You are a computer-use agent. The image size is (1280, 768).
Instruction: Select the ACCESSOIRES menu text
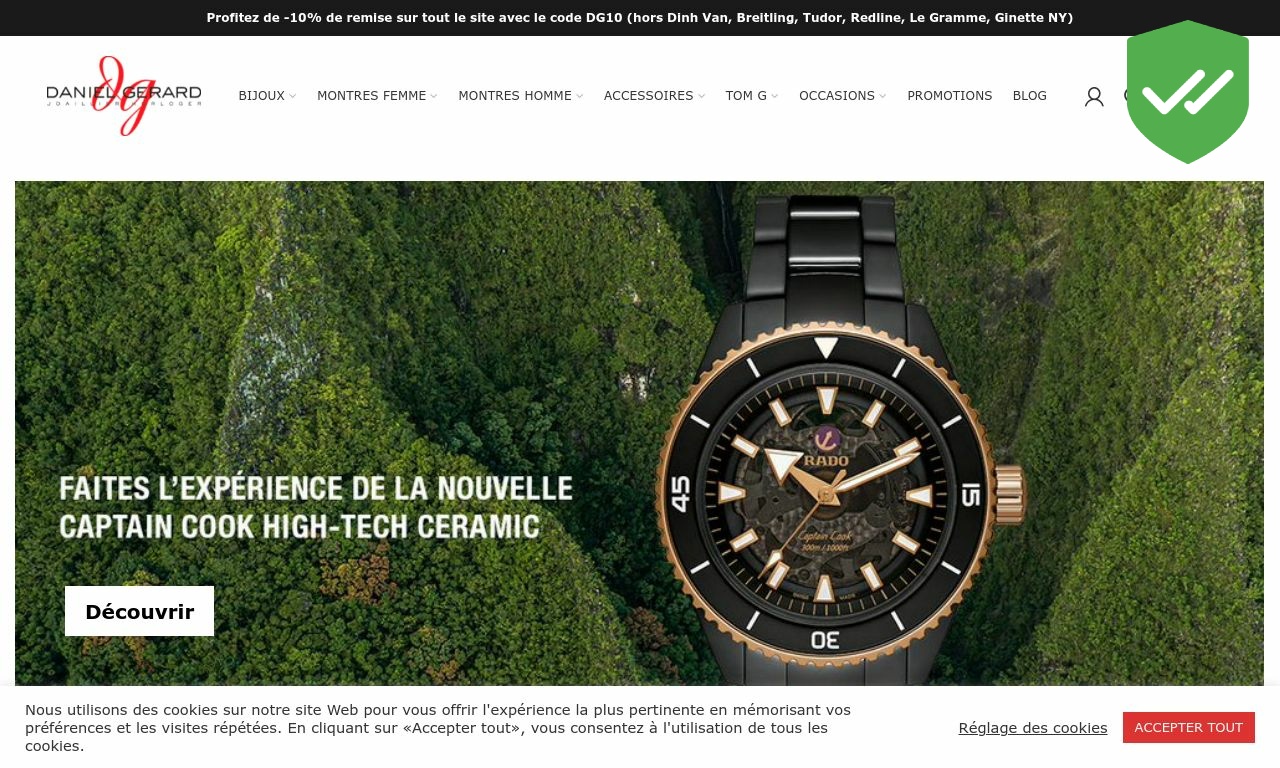pos(648,96)
